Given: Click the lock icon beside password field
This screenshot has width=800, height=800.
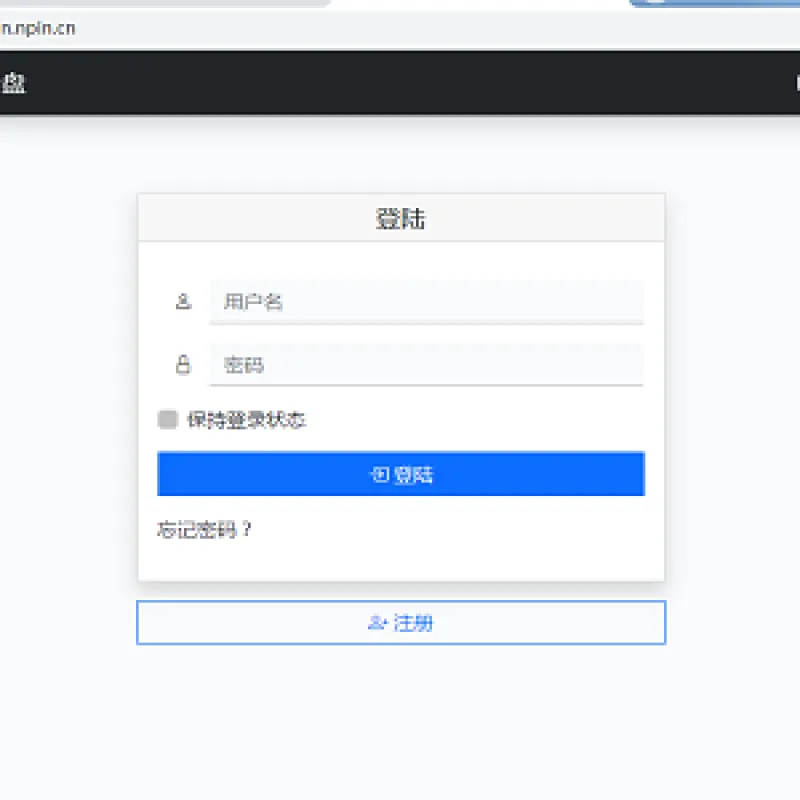Looking at the screenshot, I should 183,365.
